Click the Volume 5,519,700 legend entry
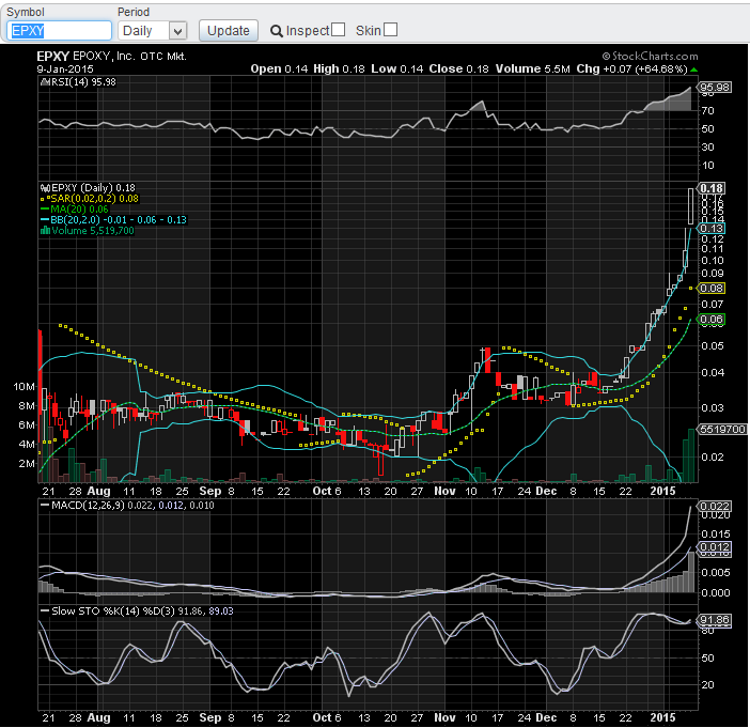 [88, 231]
